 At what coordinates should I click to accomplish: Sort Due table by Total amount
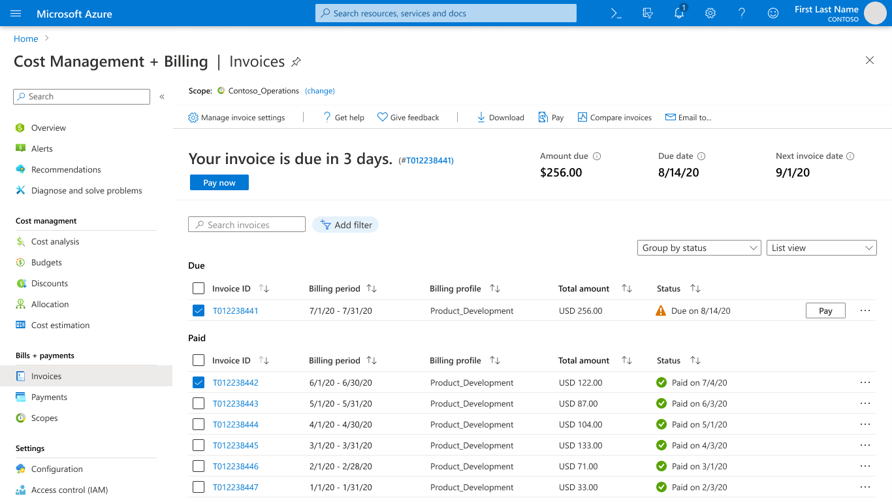click(626, 289)
